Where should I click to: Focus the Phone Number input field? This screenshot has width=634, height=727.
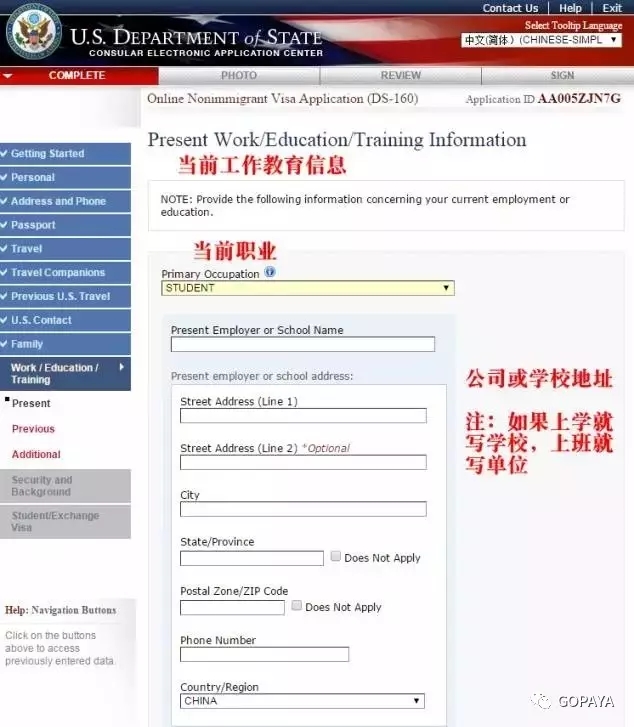tap(264, 655)
